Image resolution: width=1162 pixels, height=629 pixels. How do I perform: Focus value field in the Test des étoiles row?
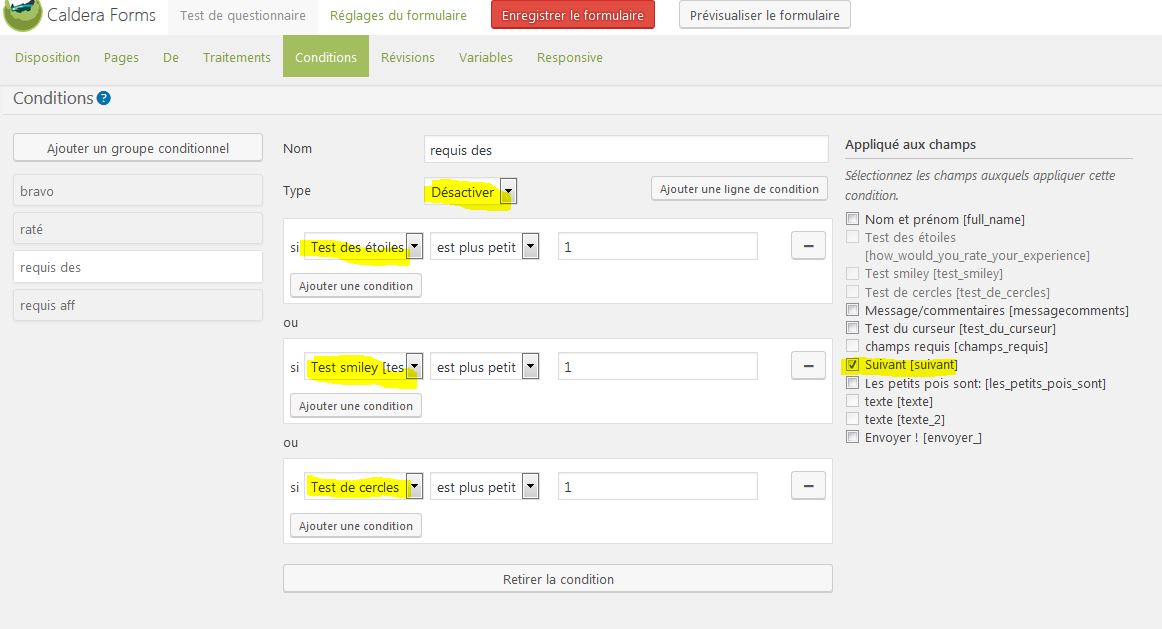point(657,246)
